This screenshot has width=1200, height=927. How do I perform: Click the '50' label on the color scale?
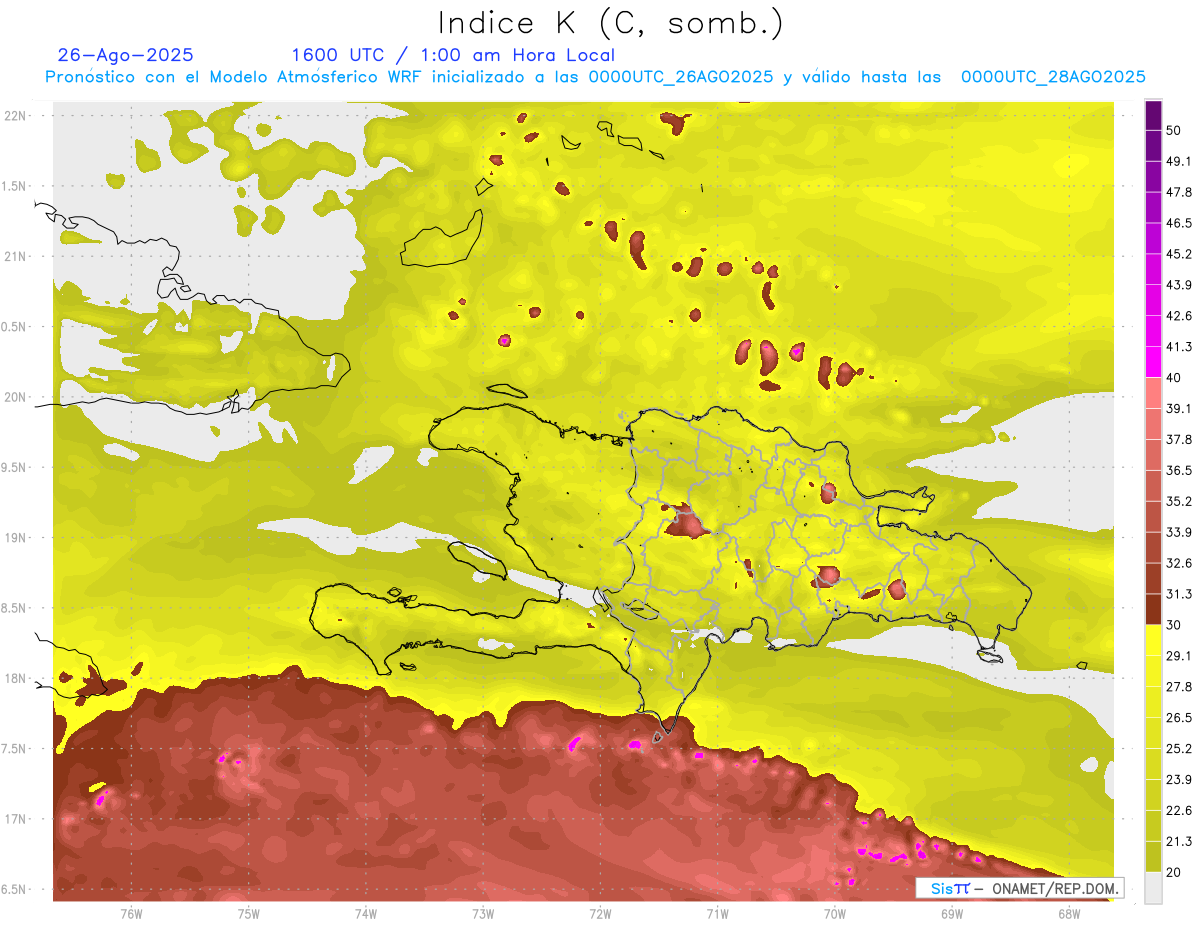(x=1174, y=131)
